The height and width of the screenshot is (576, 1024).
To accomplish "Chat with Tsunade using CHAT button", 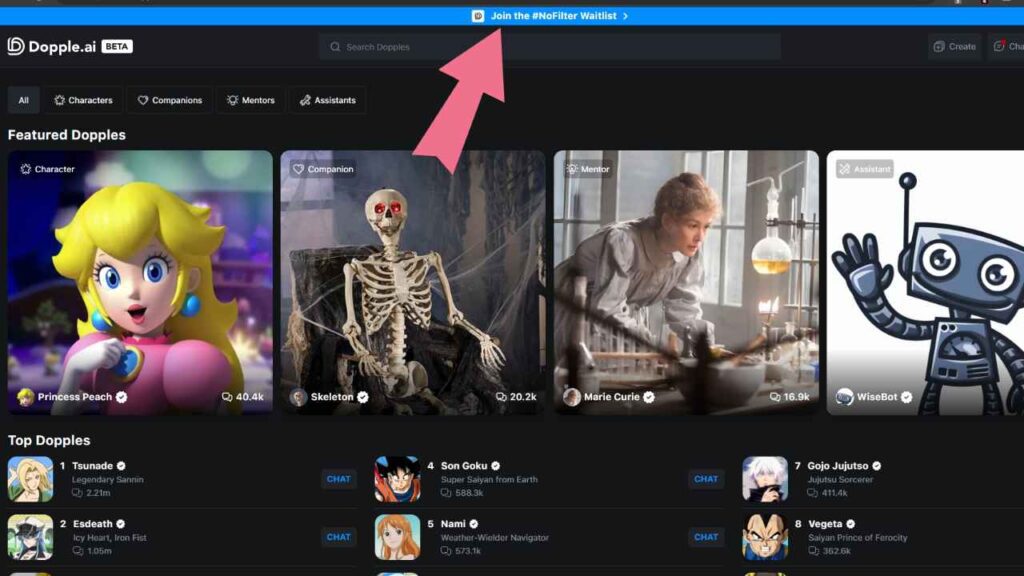I will click(x=338, y=479).
